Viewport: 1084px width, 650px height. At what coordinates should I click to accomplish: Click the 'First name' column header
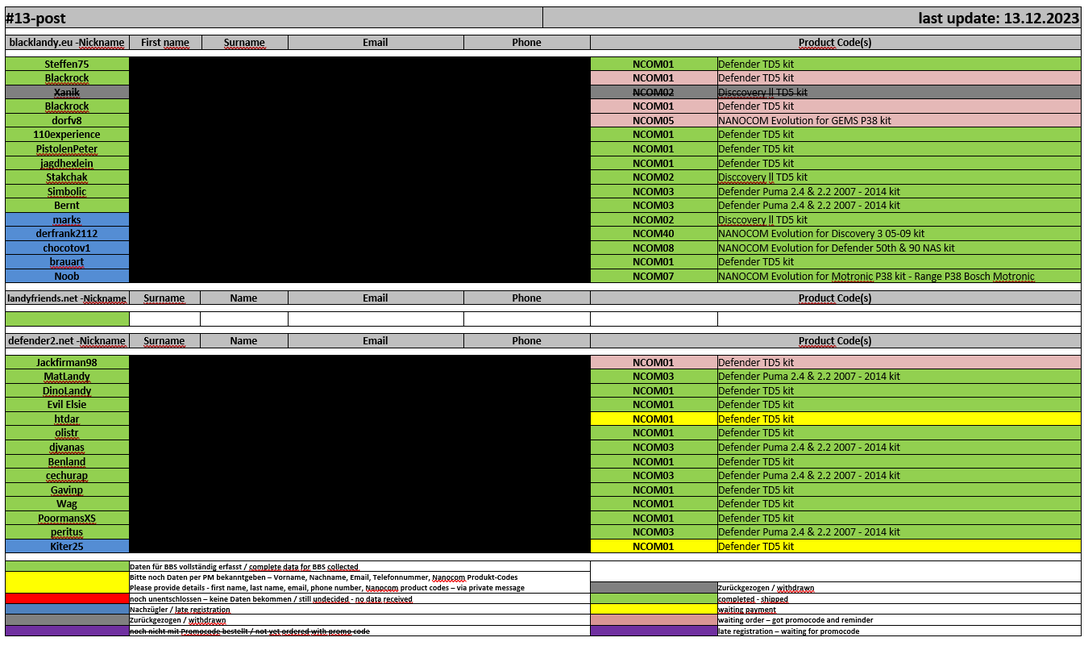pyautogui.click(x=165, y=42)
